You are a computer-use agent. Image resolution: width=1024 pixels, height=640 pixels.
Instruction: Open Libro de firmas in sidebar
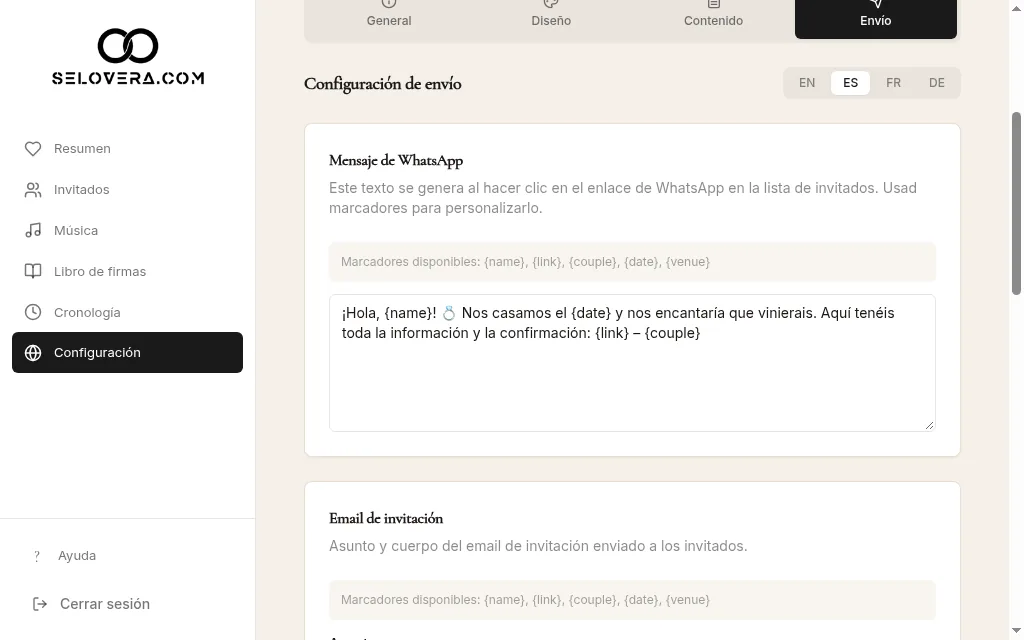coord(127,272)
